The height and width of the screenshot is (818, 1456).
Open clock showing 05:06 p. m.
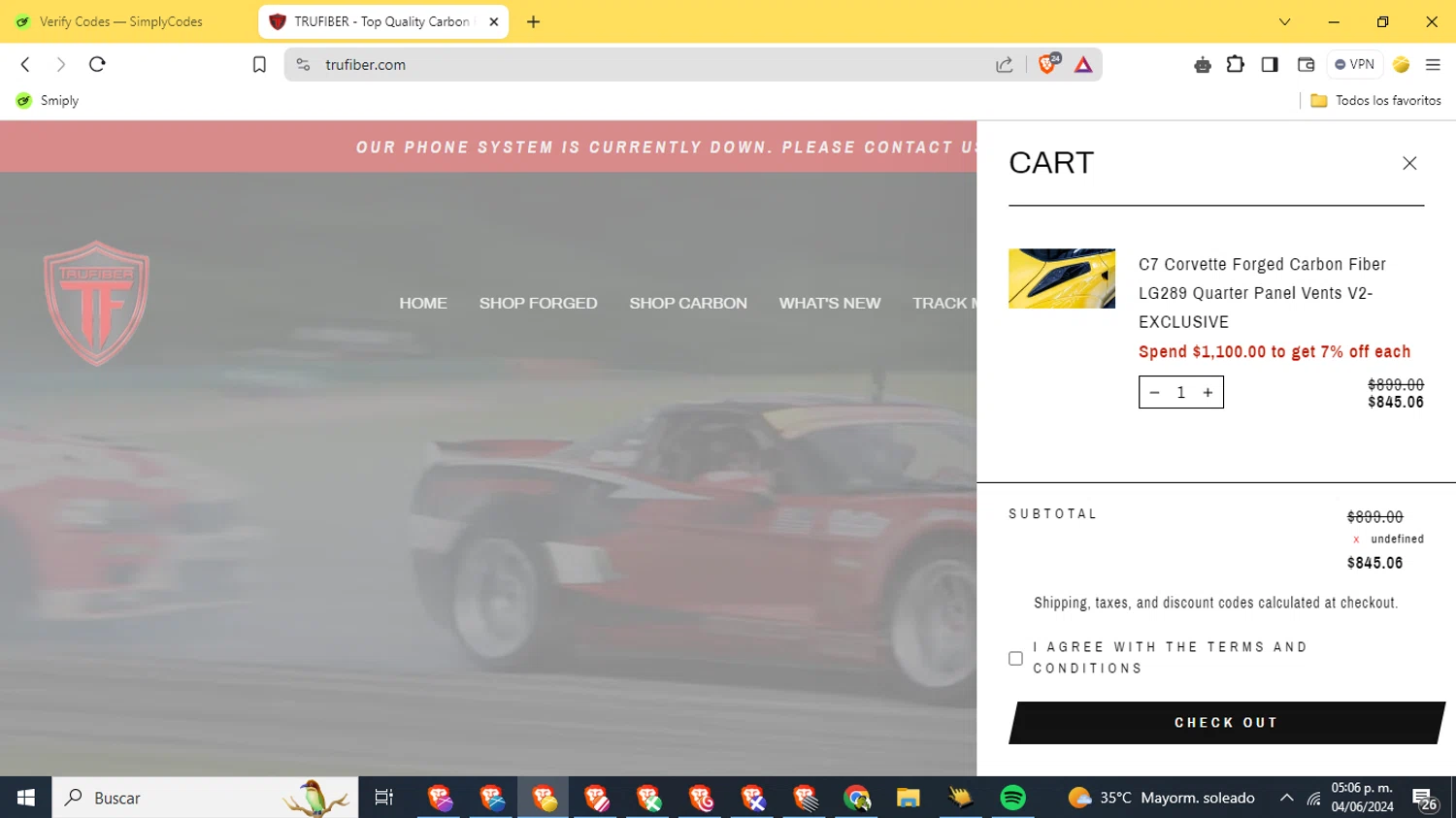click(1363, 798)
